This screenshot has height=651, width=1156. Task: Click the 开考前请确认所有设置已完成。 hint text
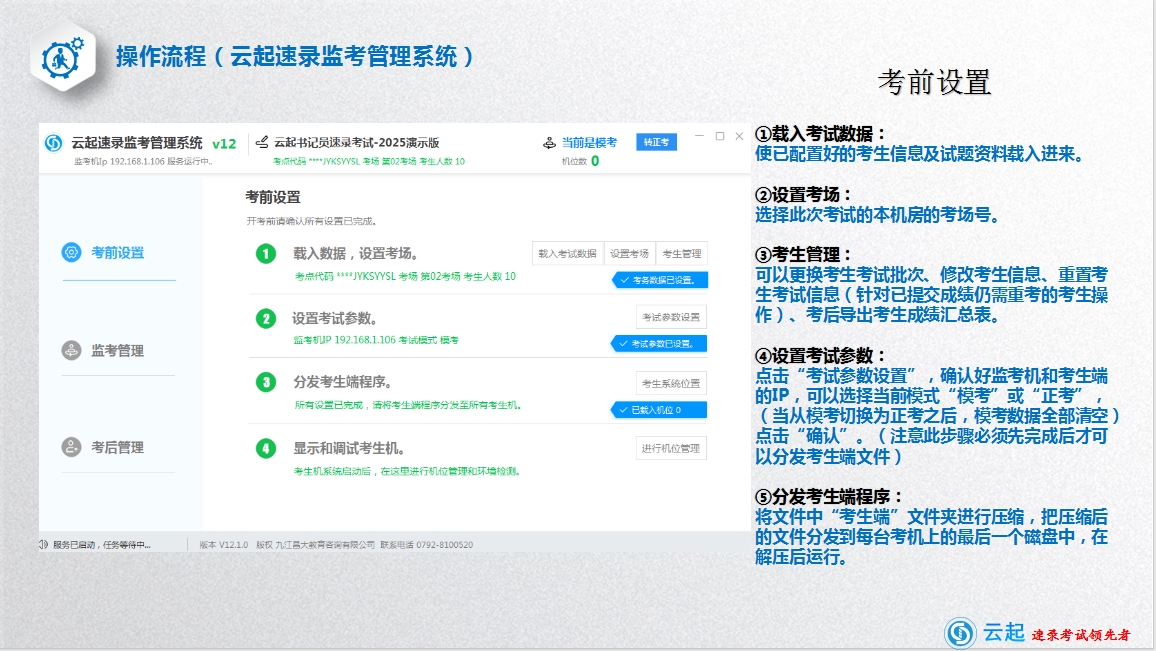click(312, 221)
